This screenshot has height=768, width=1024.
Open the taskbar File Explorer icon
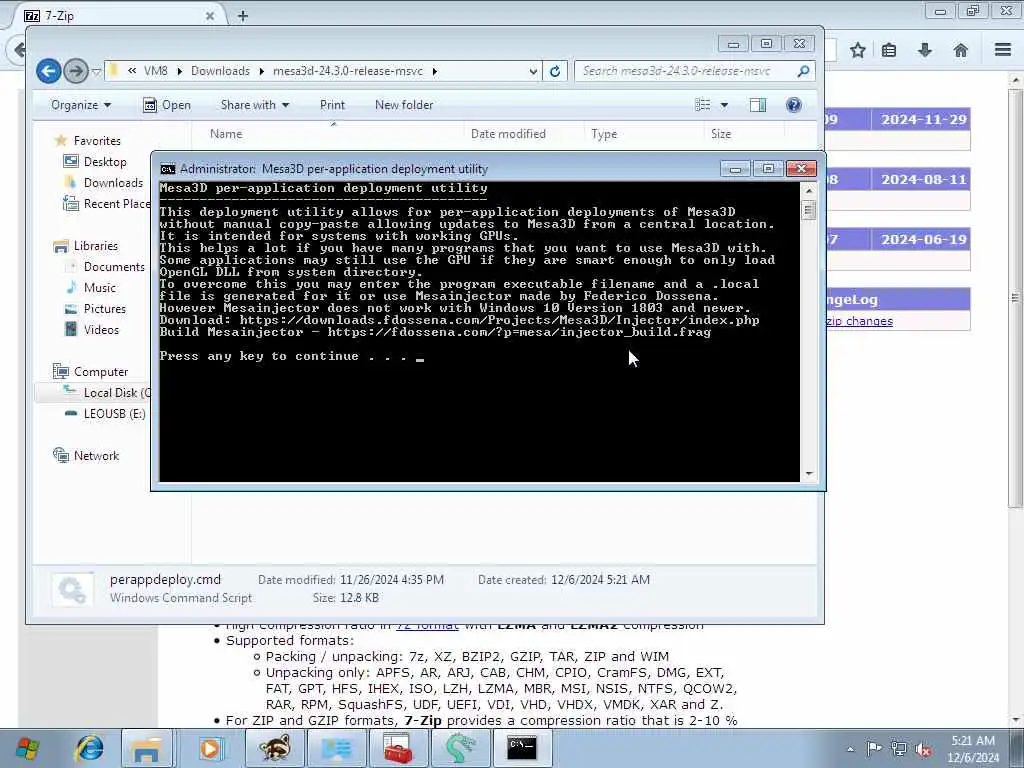146,748
